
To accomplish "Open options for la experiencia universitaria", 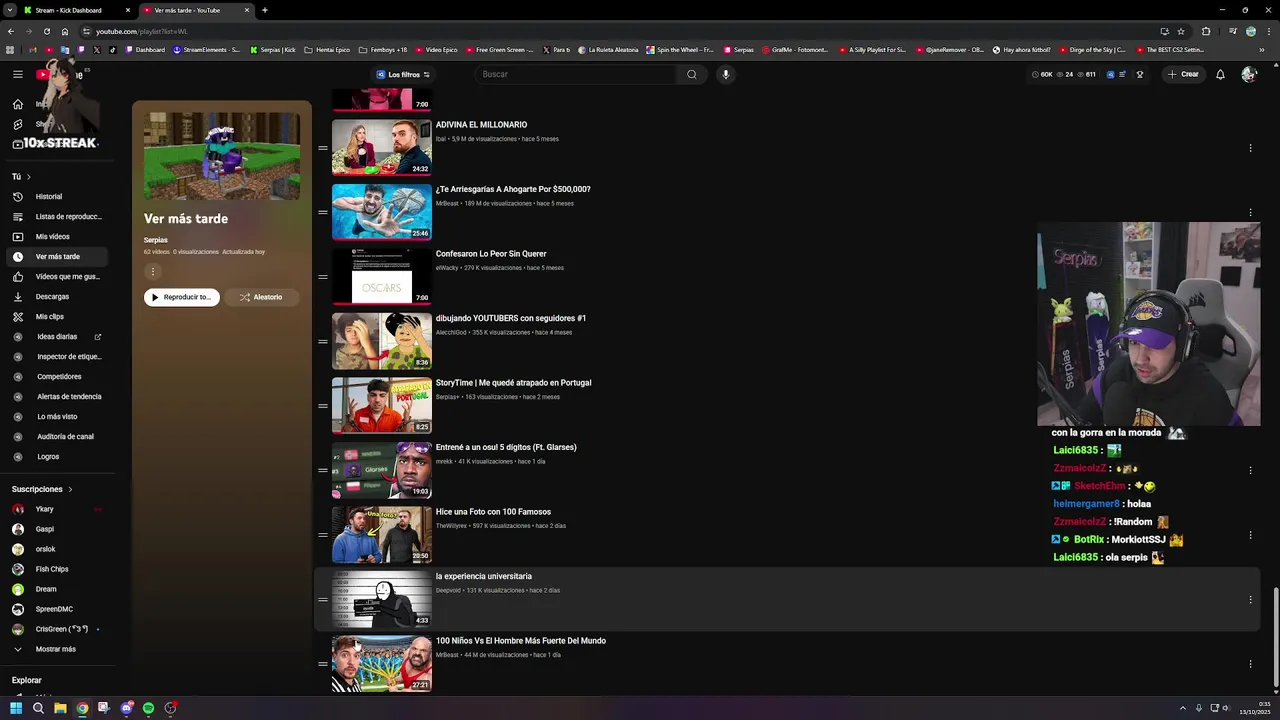I will (x=1250, y=599).
